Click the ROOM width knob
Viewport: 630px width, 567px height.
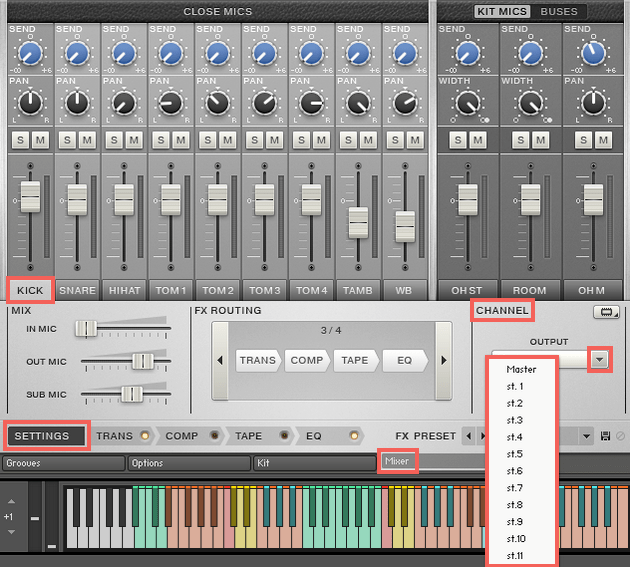pos(530,102)
